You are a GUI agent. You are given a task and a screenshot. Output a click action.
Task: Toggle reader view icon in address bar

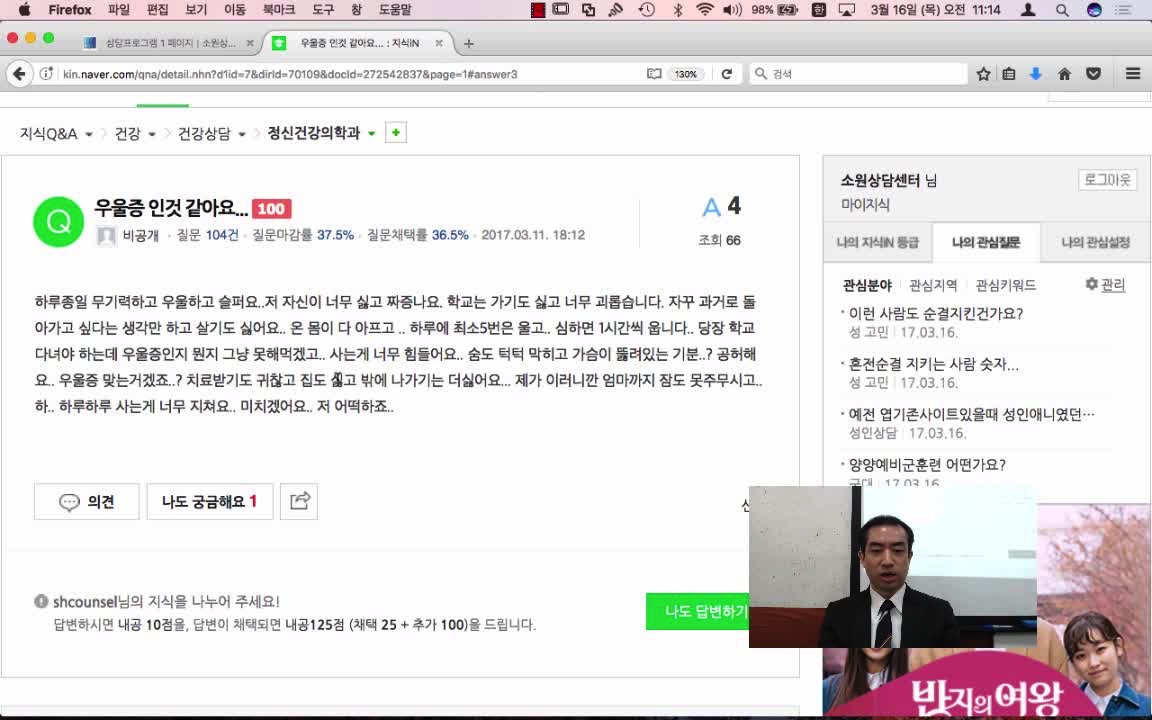(x=654, y=74)
